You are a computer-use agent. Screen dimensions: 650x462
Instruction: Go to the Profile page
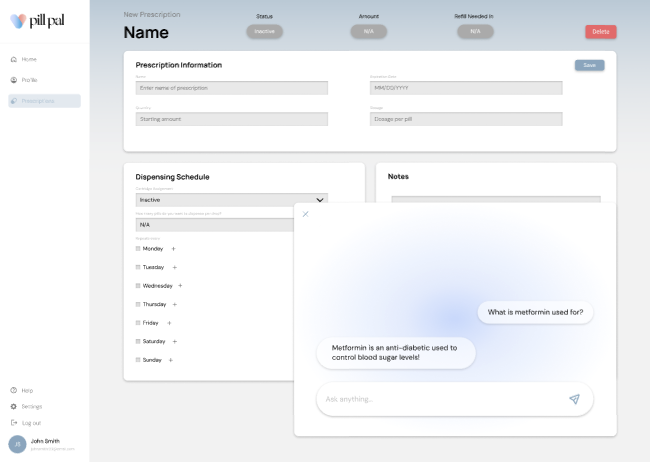point(29,80)
